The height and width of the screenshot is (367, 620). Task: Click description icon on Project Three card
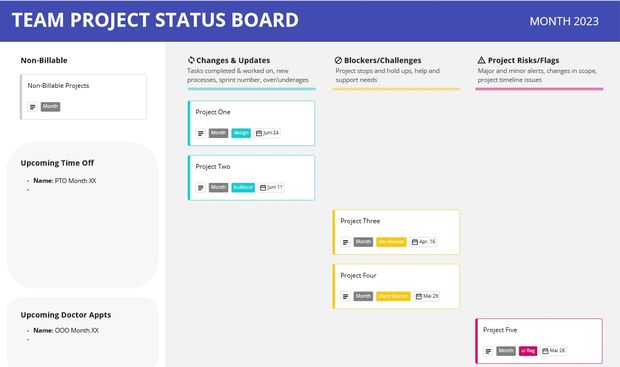click(345, 242)
